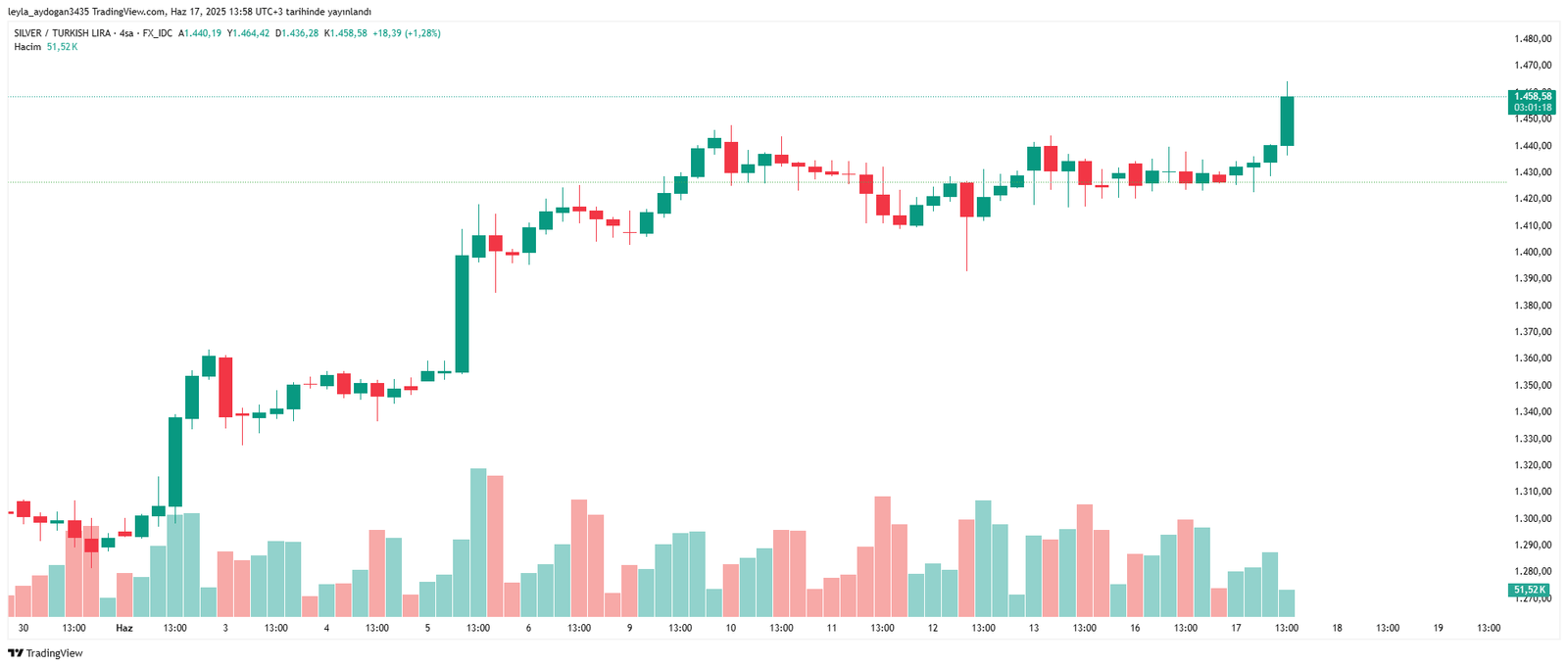This screenshot has width=1568, height=667.
Task: Click the FX_IDC data source label
Action: [x=157, y=33]
